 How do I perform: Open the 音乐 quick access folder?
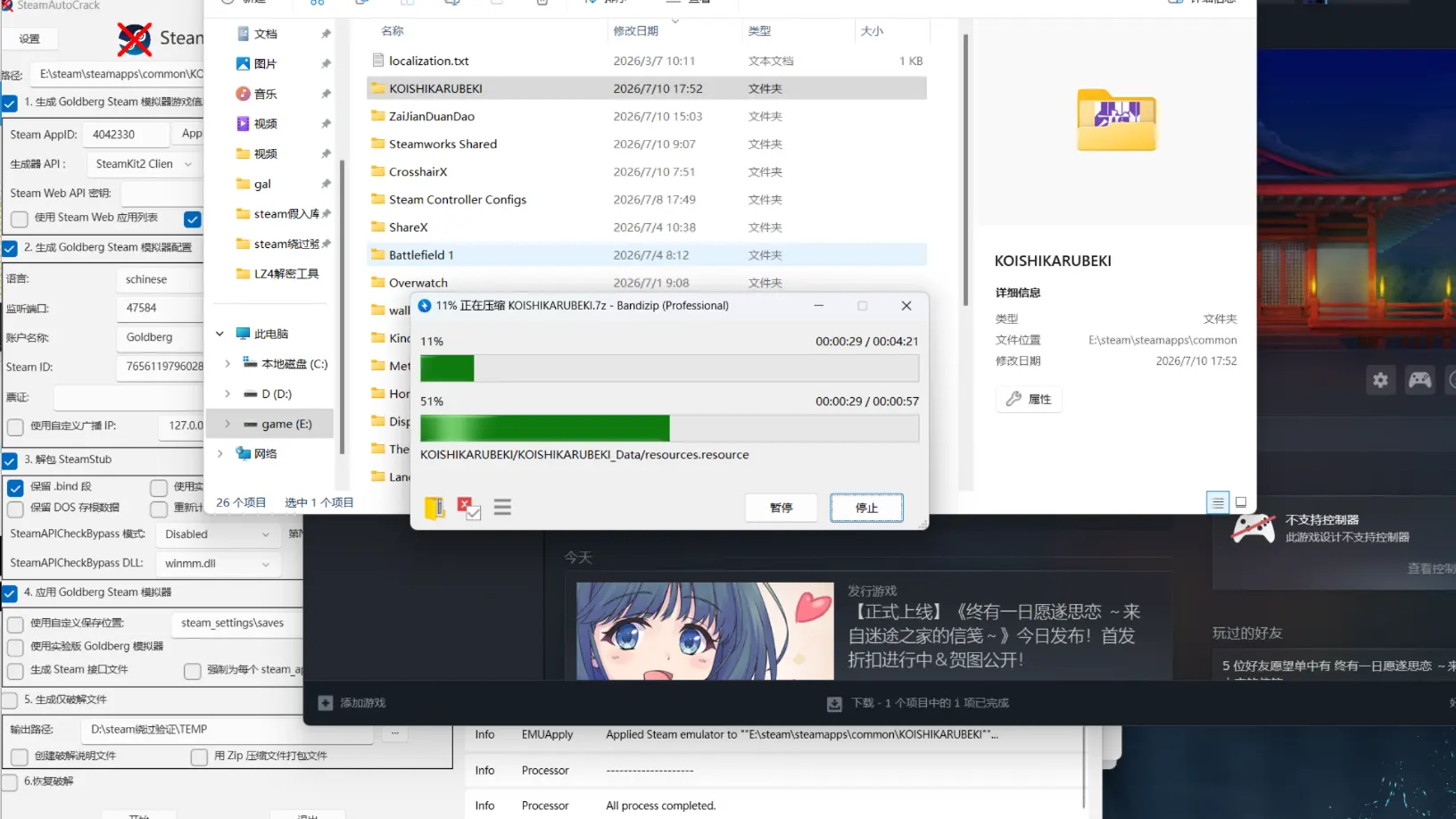265,94
